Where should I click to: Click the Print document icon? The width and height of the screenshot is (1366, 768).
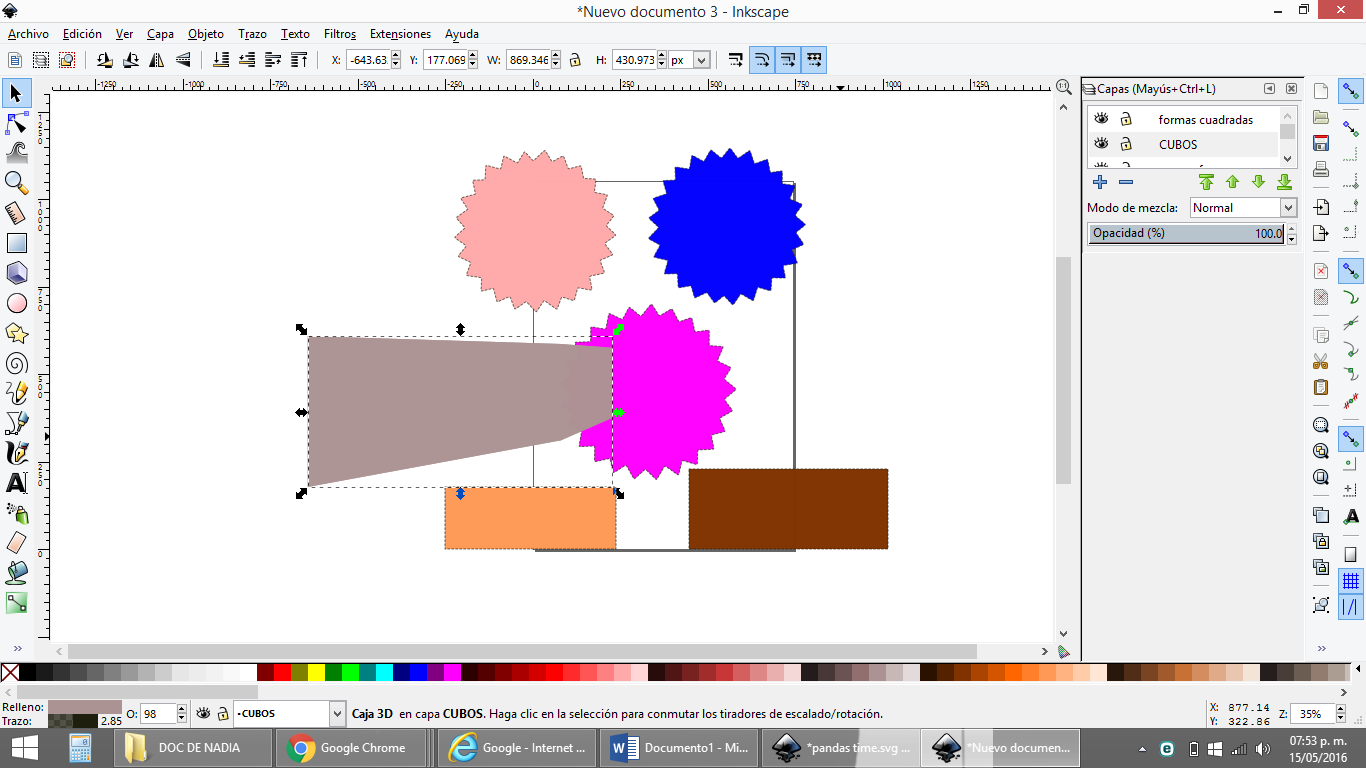pos(1321,169)
